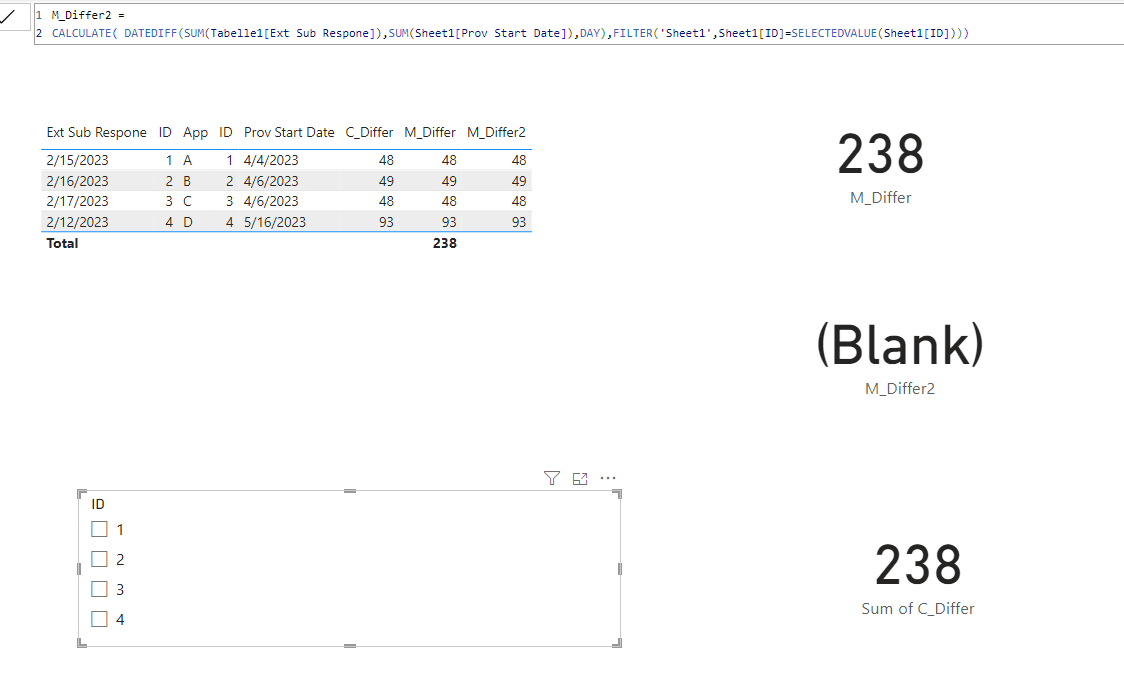Sort by the Ext Sub Respone column header
1124x700 pixels.
pos(96,133)
